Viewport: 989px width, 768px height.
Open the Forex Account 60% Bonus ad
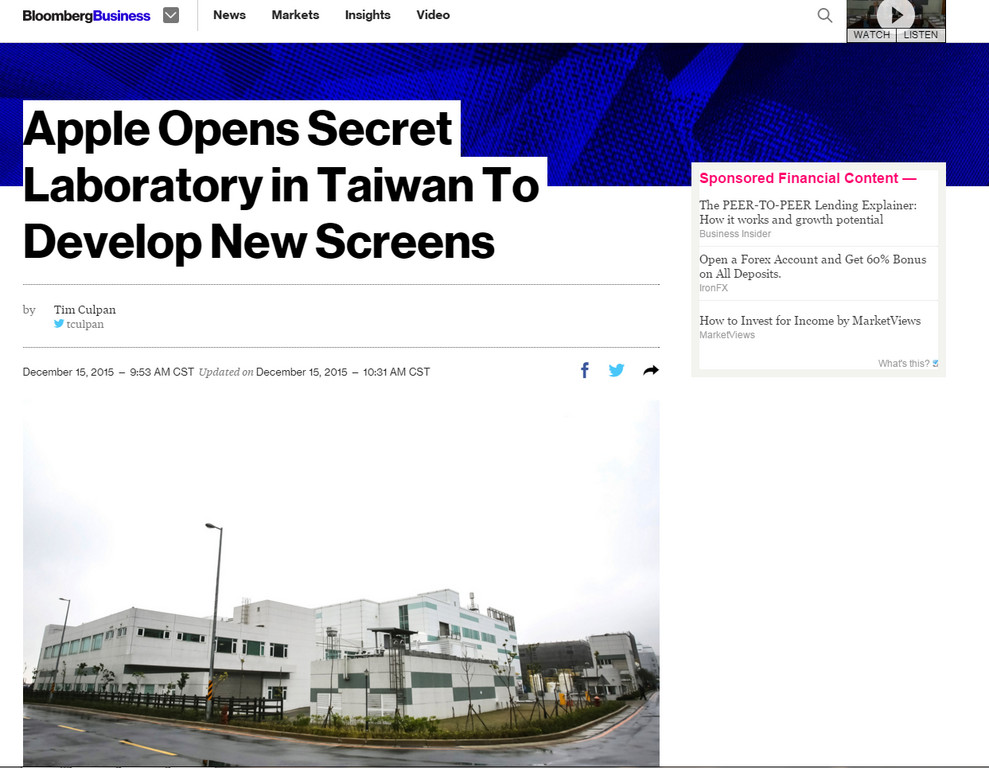[812, 266]
